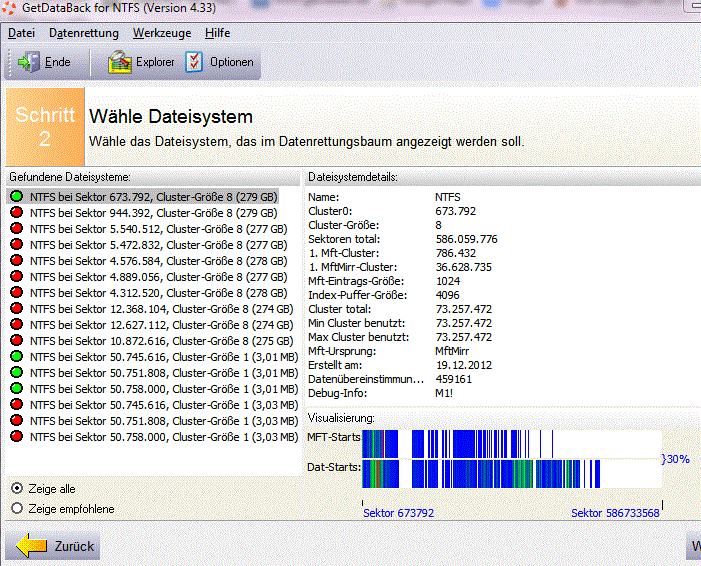Click the 'Sektor 673792' link label
The height and width of the screenshot is (566, 701).
click(398, 513)
